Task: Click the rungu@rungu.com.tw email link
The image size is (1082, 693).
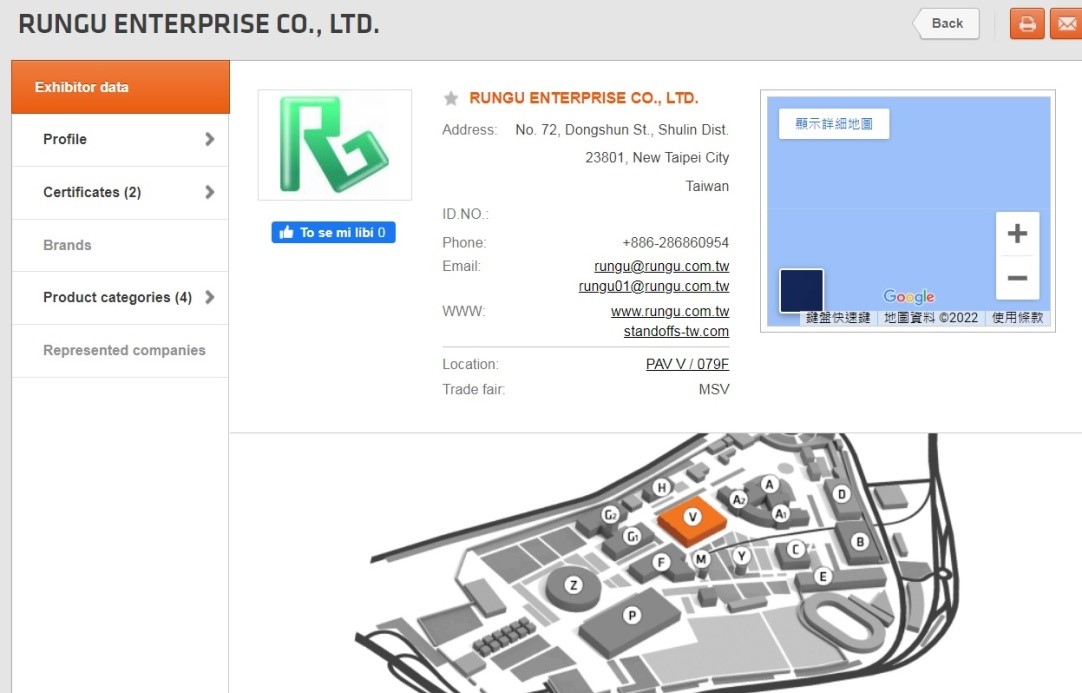Action: click(661, 266)
